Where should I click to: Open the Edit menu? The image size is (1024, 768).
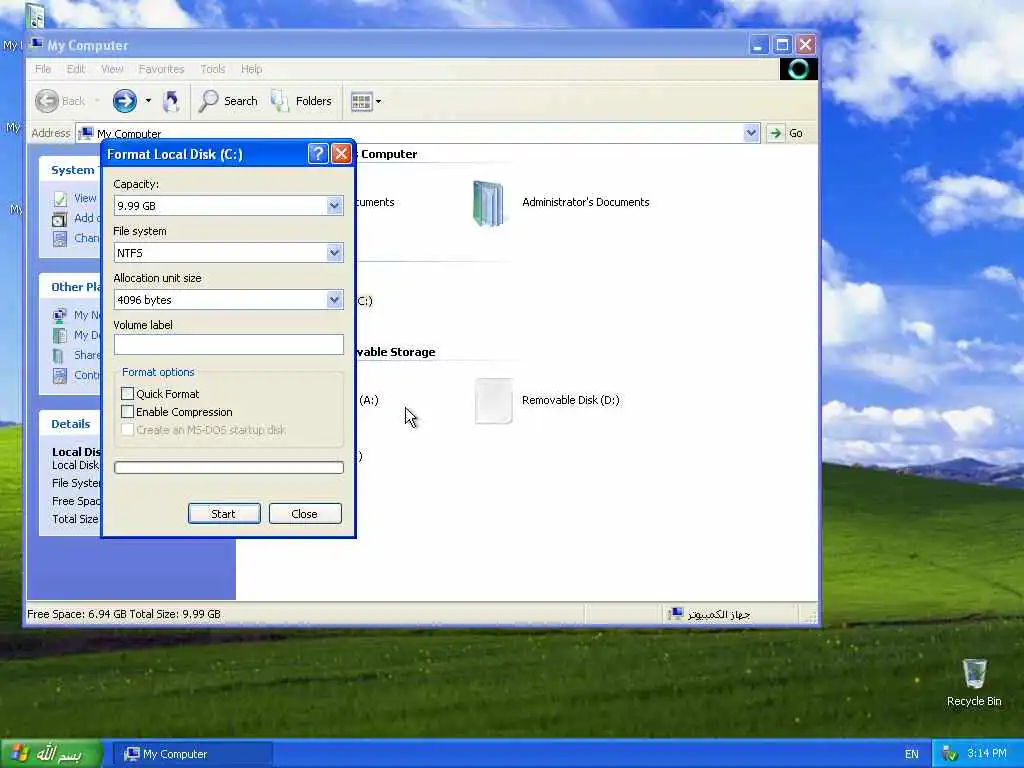pyautogui.click(x=76, y=69)
